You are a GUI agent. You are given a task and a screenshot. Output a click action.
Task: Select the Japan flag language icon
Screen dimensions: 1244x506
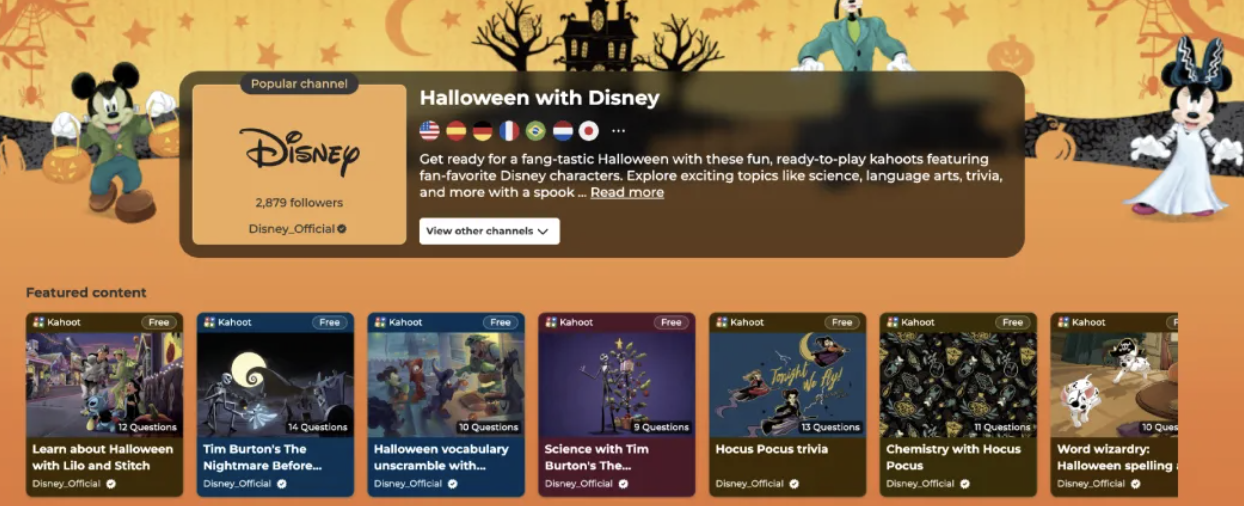tap(589, 131)
